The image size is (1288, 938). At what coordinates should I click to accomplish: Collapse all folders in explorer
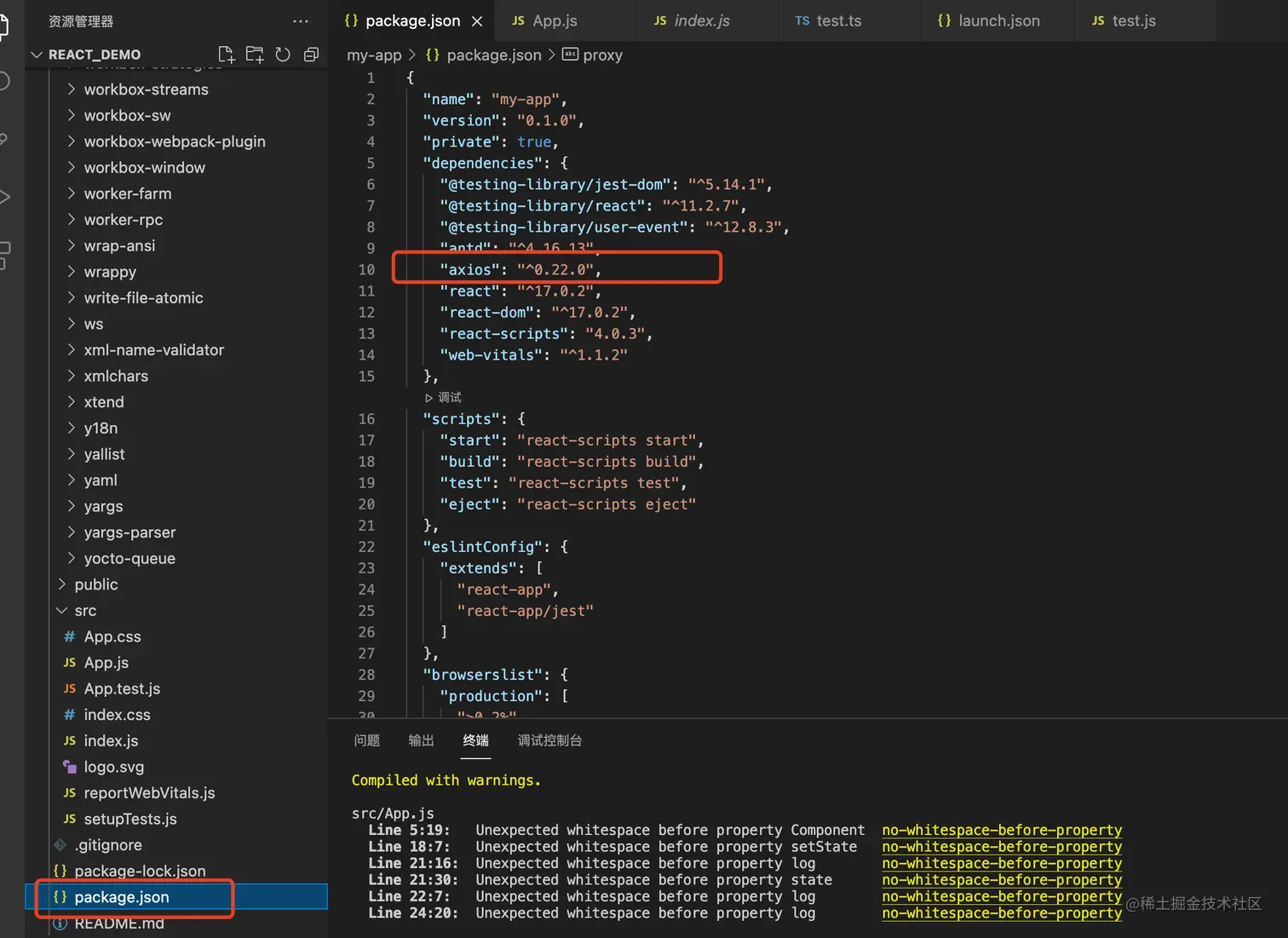pos(311,55)
